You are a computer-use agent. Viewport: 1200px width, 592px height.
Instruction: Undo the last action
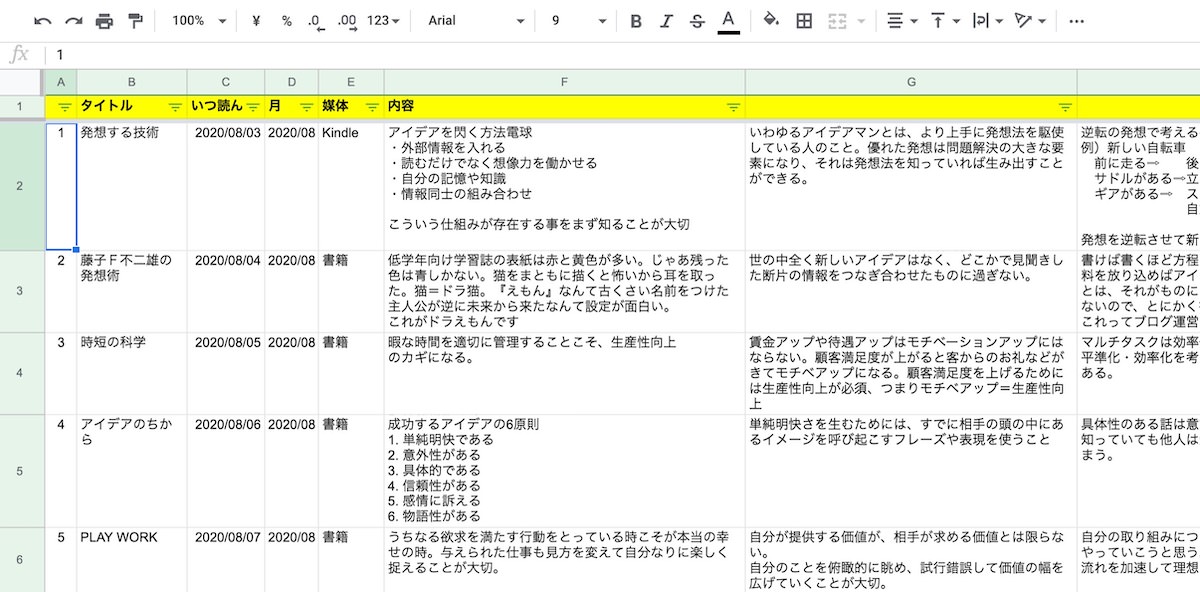pyautogui.click(x=43, y=21)
